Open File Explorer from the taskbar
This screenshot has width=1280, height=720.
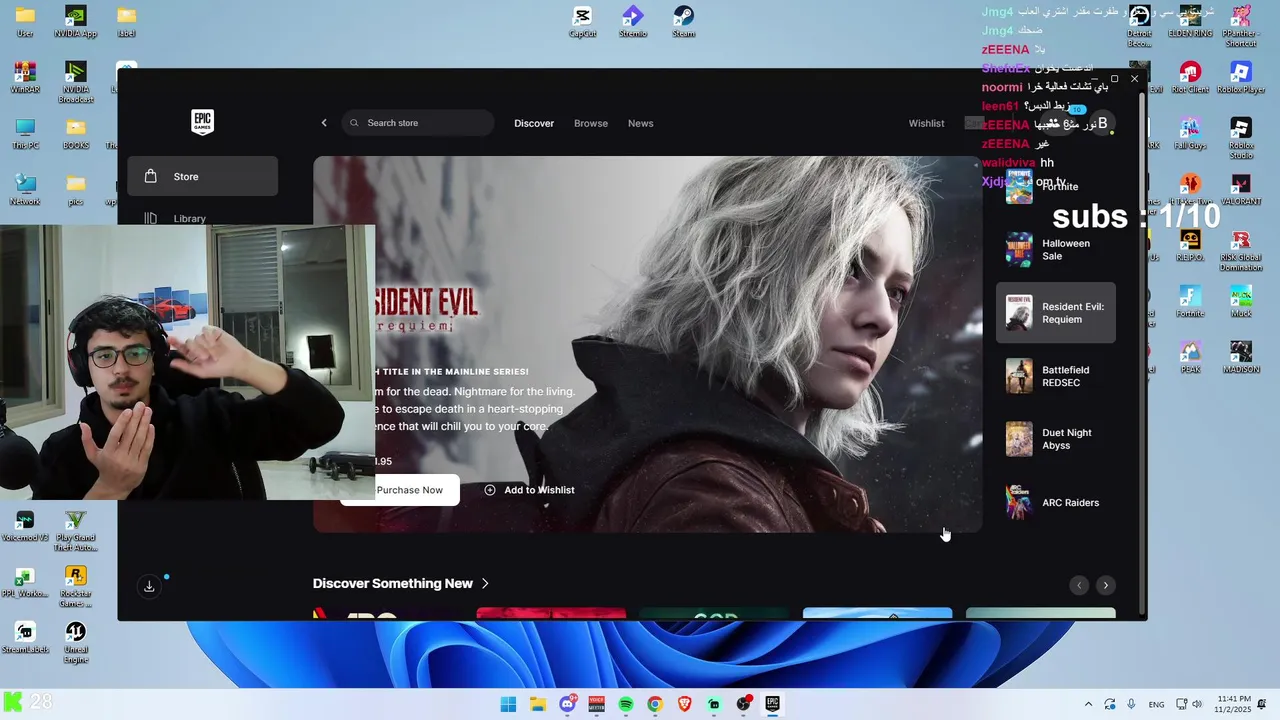(538, 704)
